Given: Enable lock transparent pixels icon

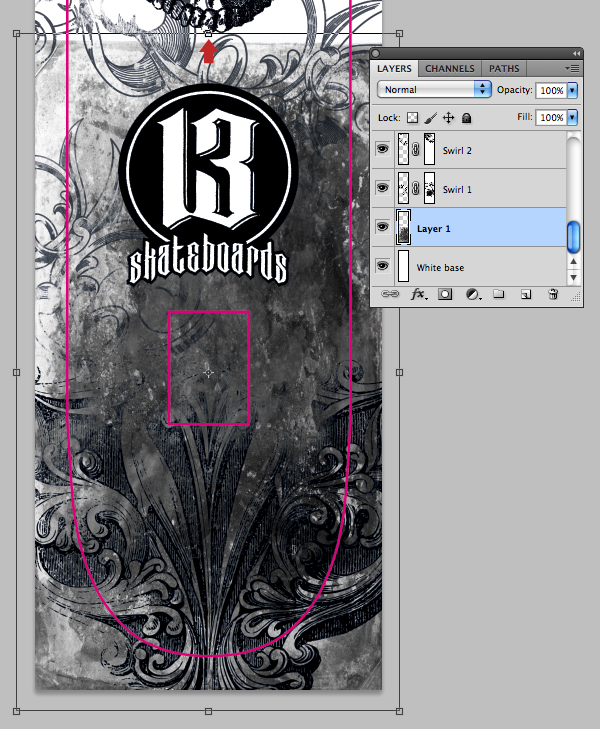Looking at the screenshot, I should (412, 118).
